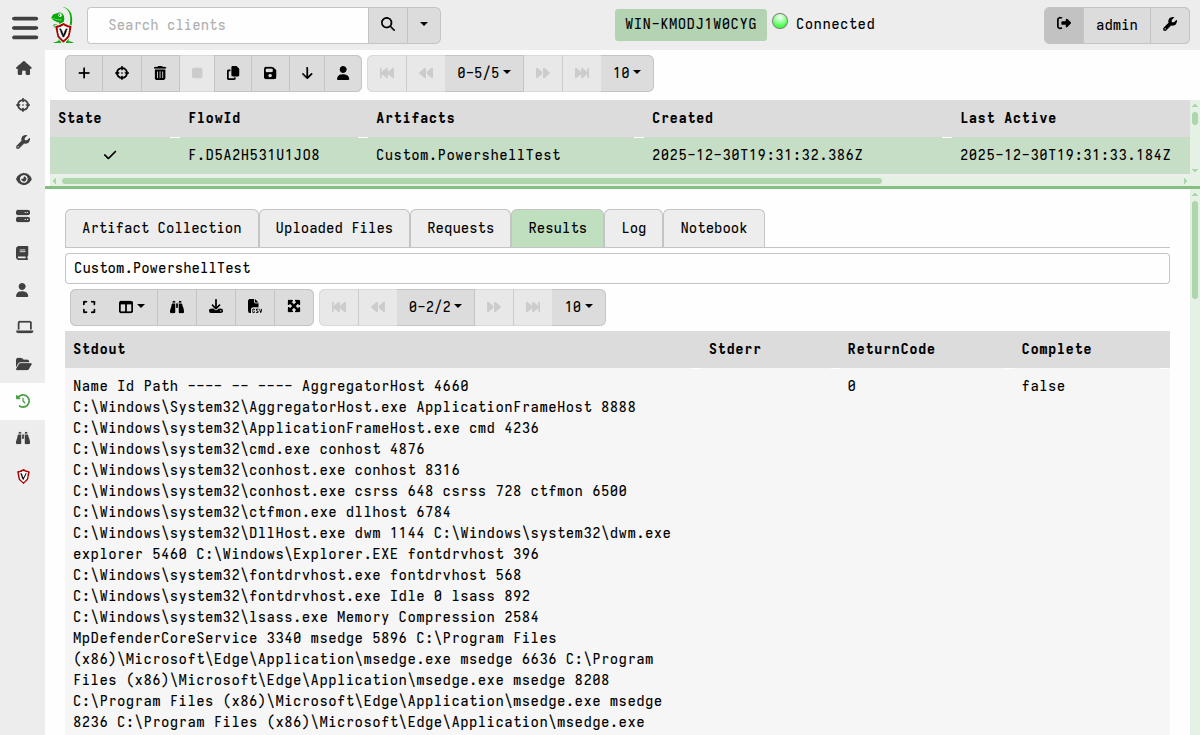Delete the selected flow using the trashcan icon
This screenshot has width=1200, height=735.
pyautogui.click(x=160, y=73)
